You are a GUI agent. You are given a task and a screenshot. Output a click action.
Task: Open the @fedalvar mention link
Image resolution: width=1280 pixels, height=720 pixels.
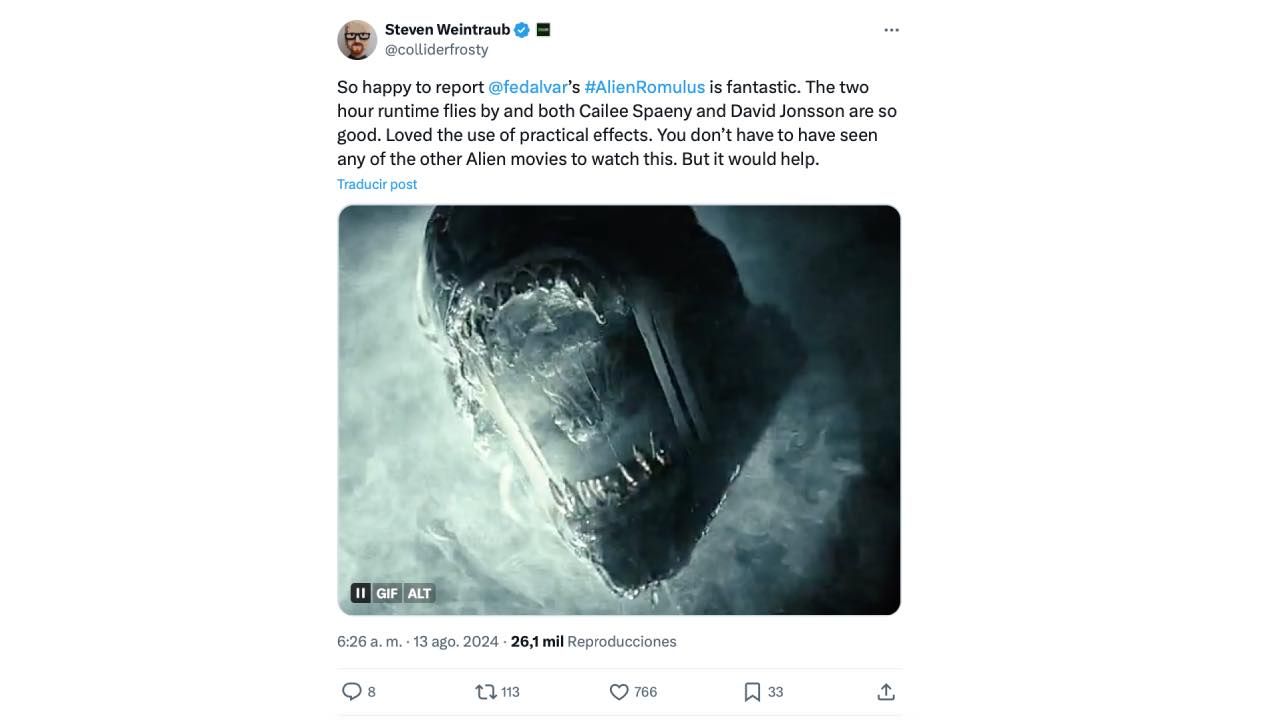point(527,87)
